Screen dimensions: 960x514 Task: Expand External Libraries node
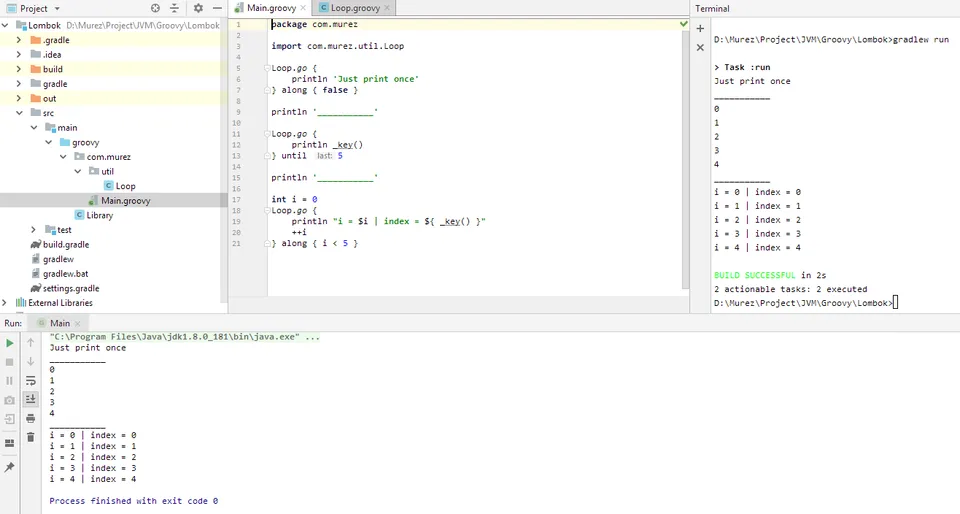click(x=6, y=303)
